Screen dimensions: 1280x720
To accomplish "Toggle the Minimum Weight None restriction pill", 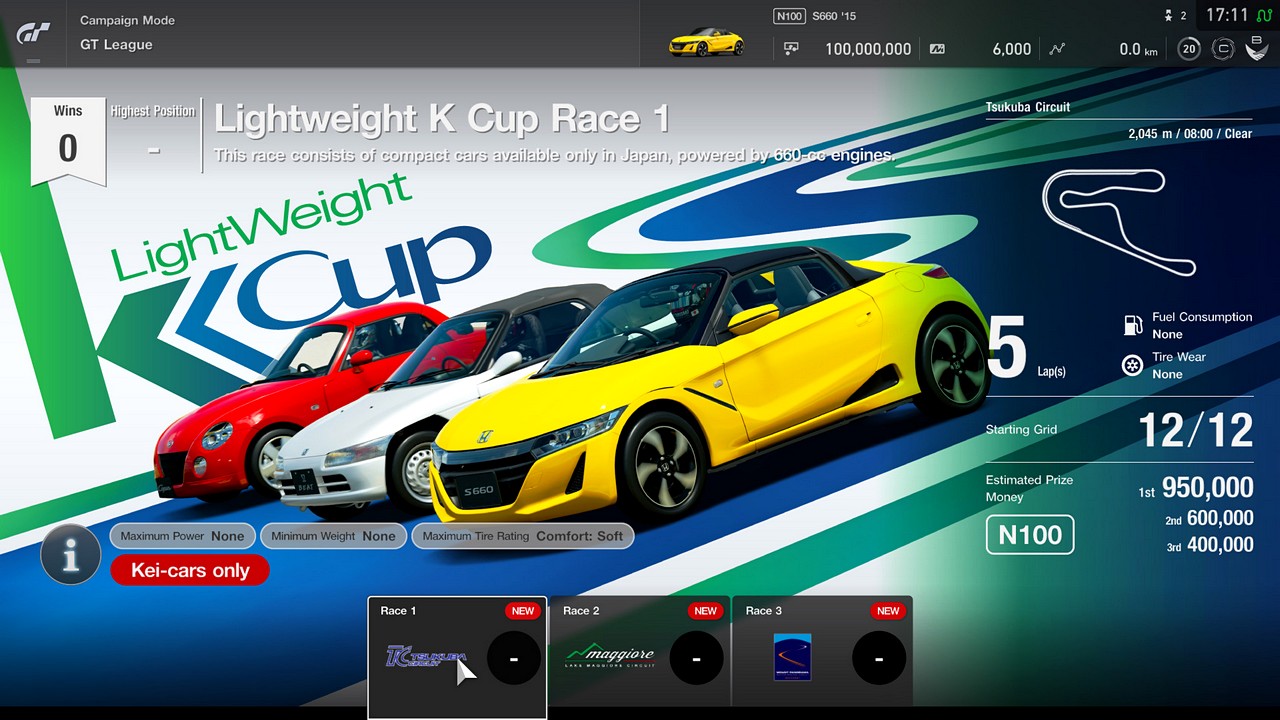I will (x=333, y=536).
